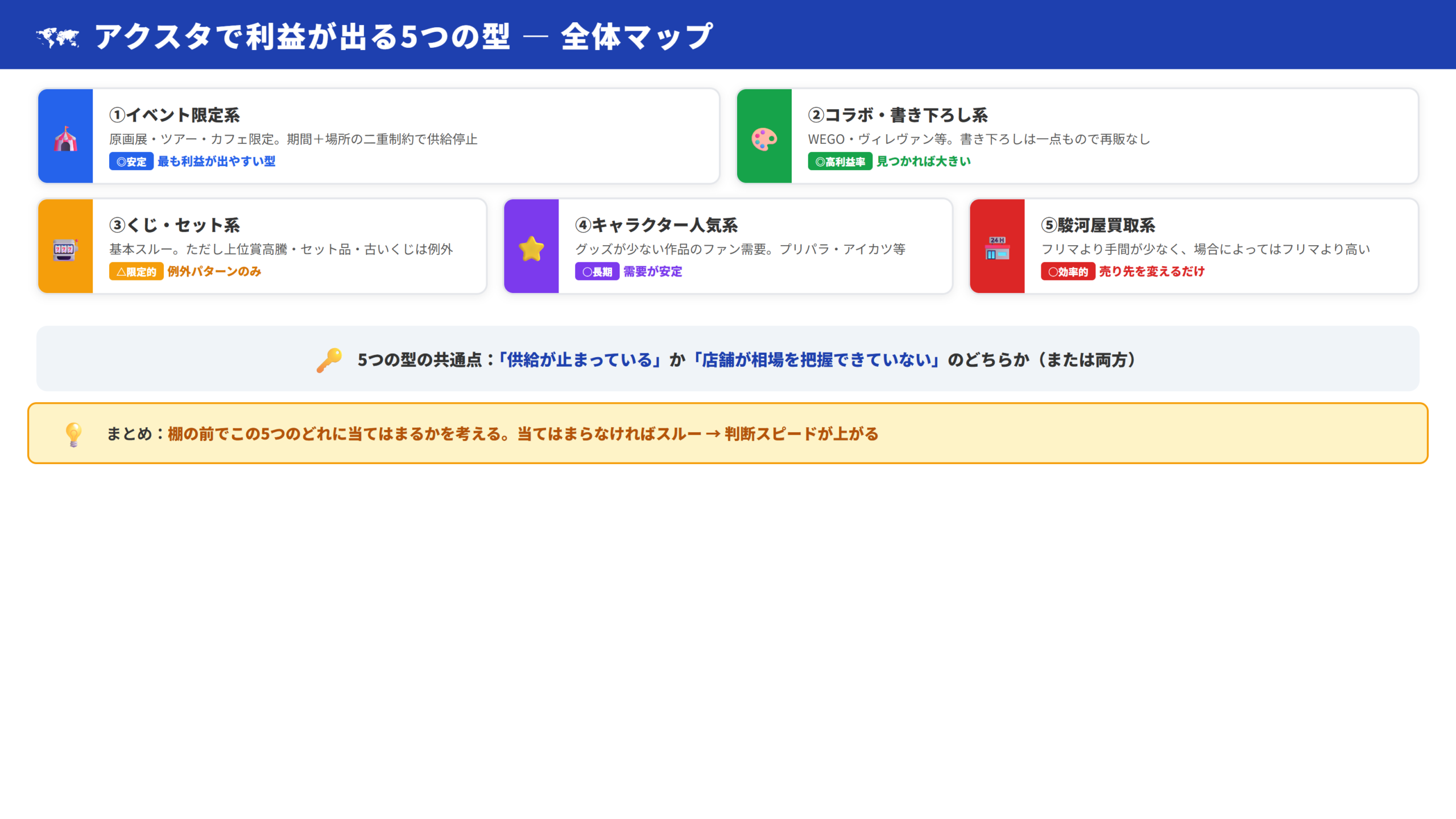Toggle the △限定的 badge on くじ・セット系
The height and width of the screenshot is (819, 1456).
(135, 272)
